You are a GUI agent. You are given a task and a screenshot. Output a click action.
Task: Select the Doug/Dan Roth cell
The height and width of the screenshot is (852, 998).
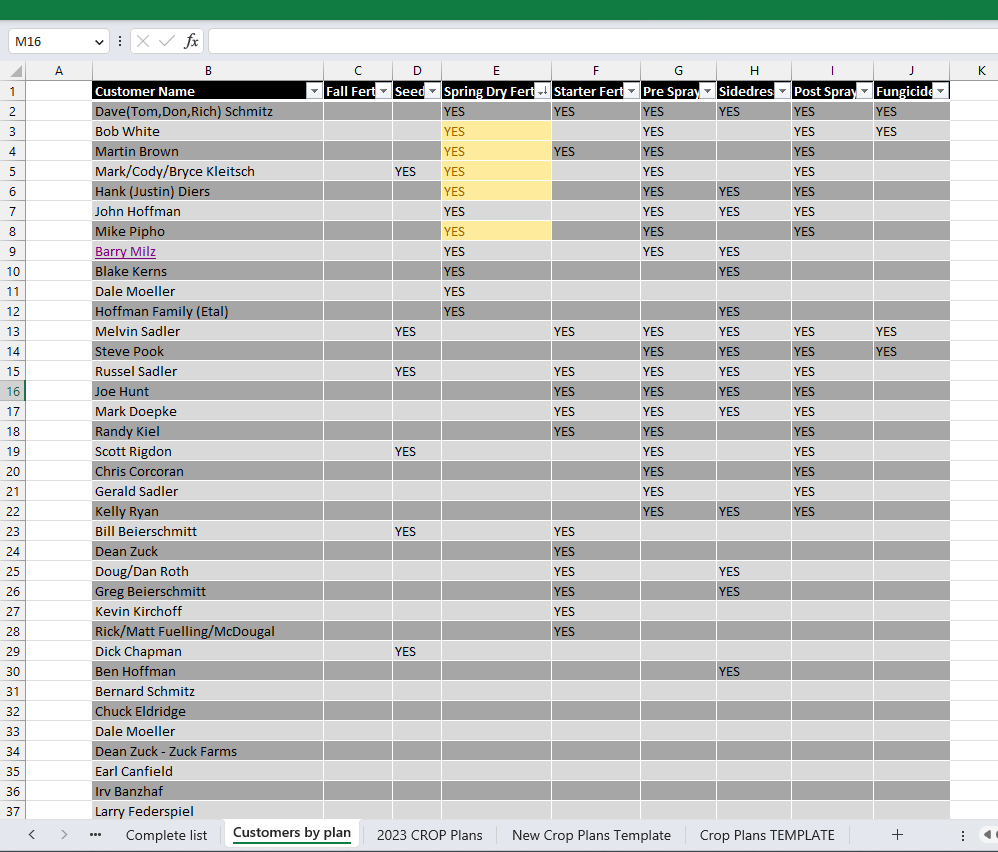coord(208,571)
